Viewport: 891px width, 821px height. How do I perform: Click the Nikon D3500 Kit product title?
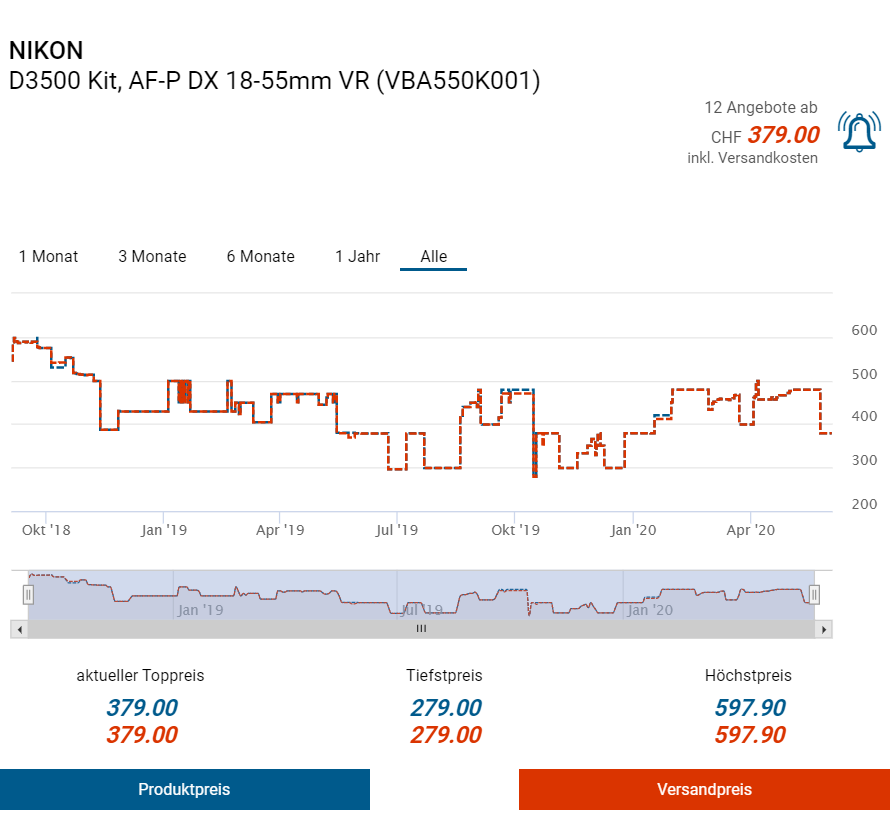pos(274,81)
